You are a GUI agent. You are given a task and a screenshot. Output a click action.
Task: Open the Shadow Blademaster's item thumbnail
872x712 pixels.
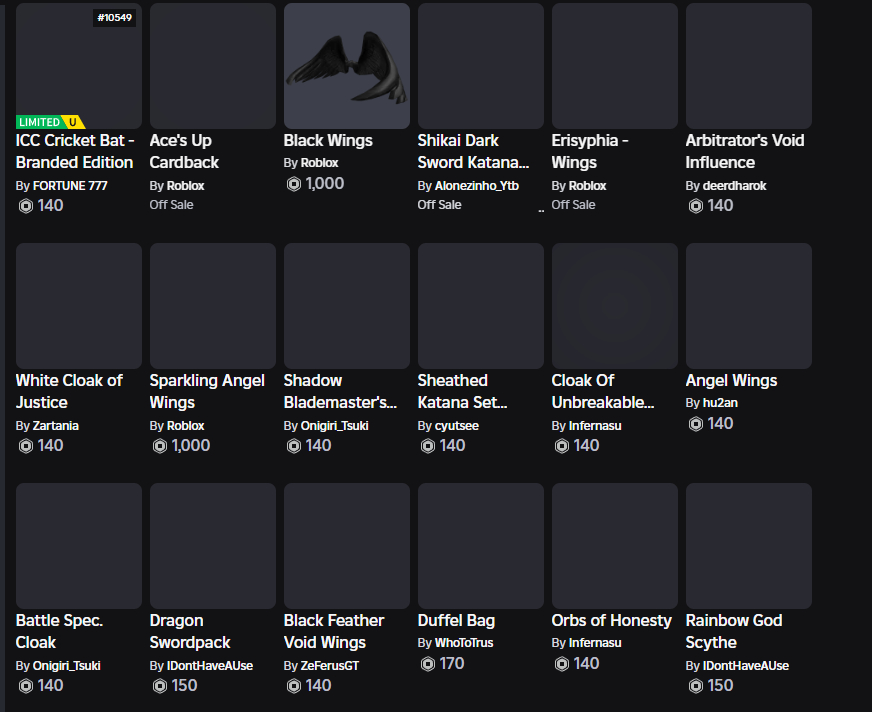347,306
